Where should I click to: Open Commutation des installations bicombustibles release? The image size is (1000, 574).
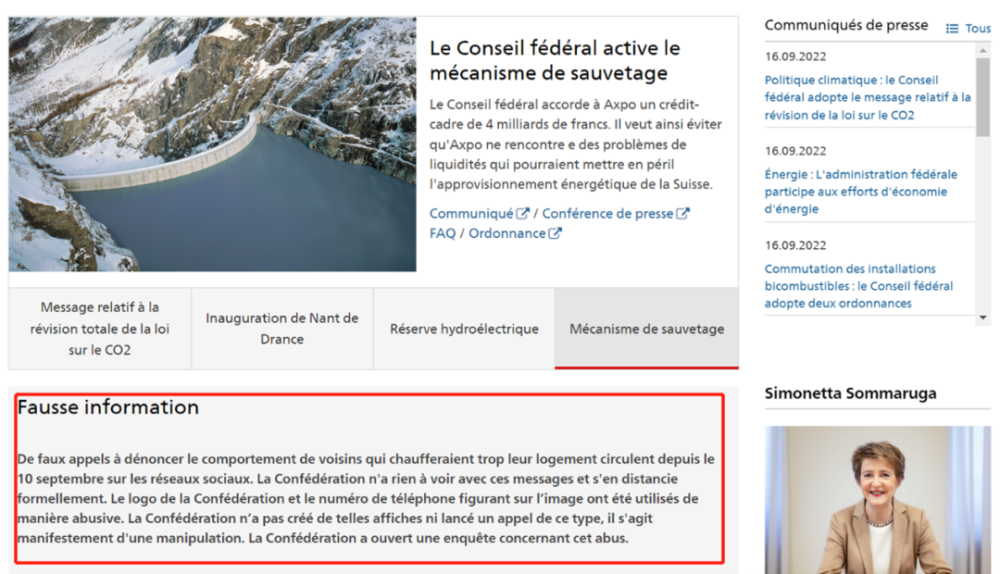point(858,286)
